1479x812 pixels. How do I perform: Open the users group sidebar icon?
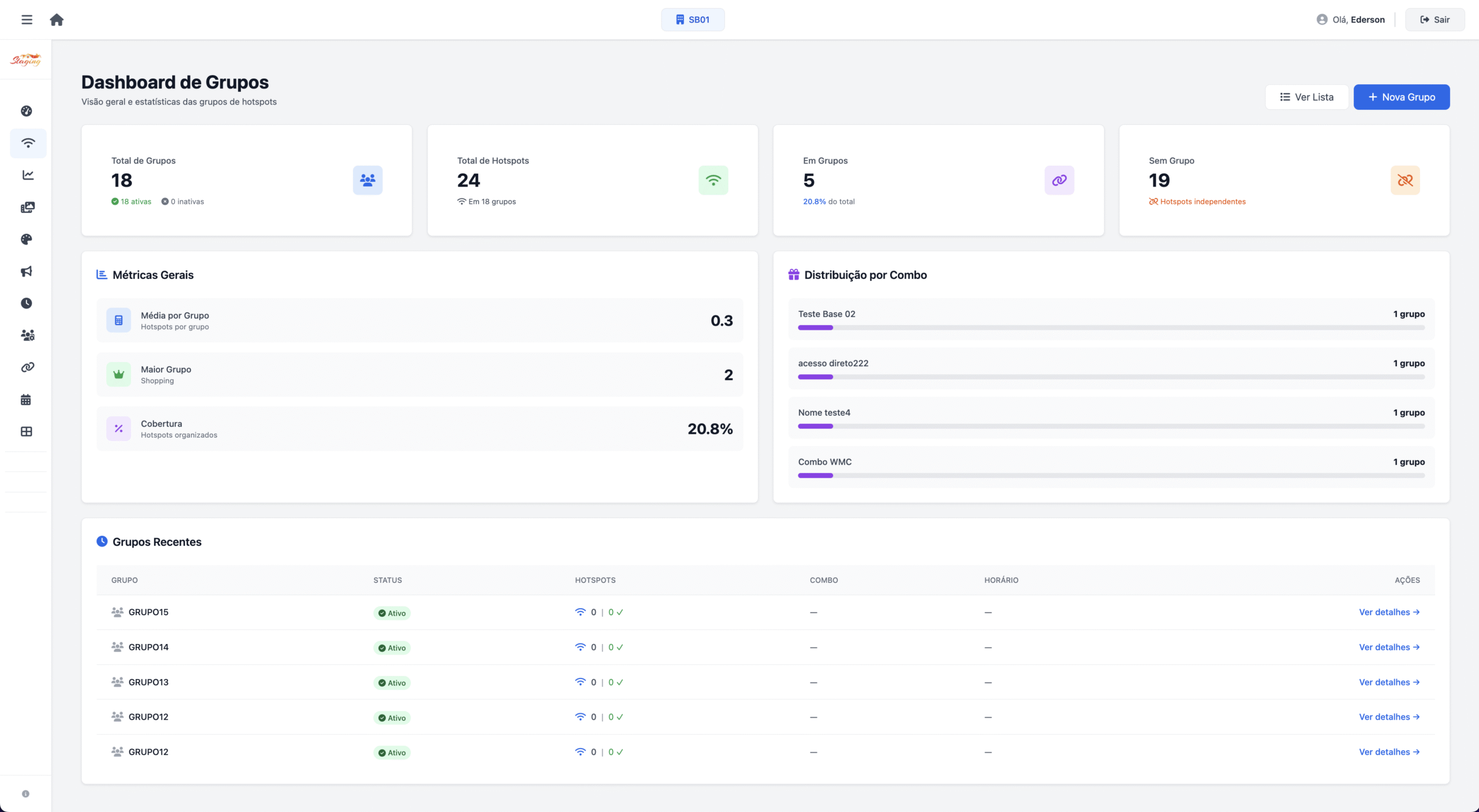click(27, 335)
